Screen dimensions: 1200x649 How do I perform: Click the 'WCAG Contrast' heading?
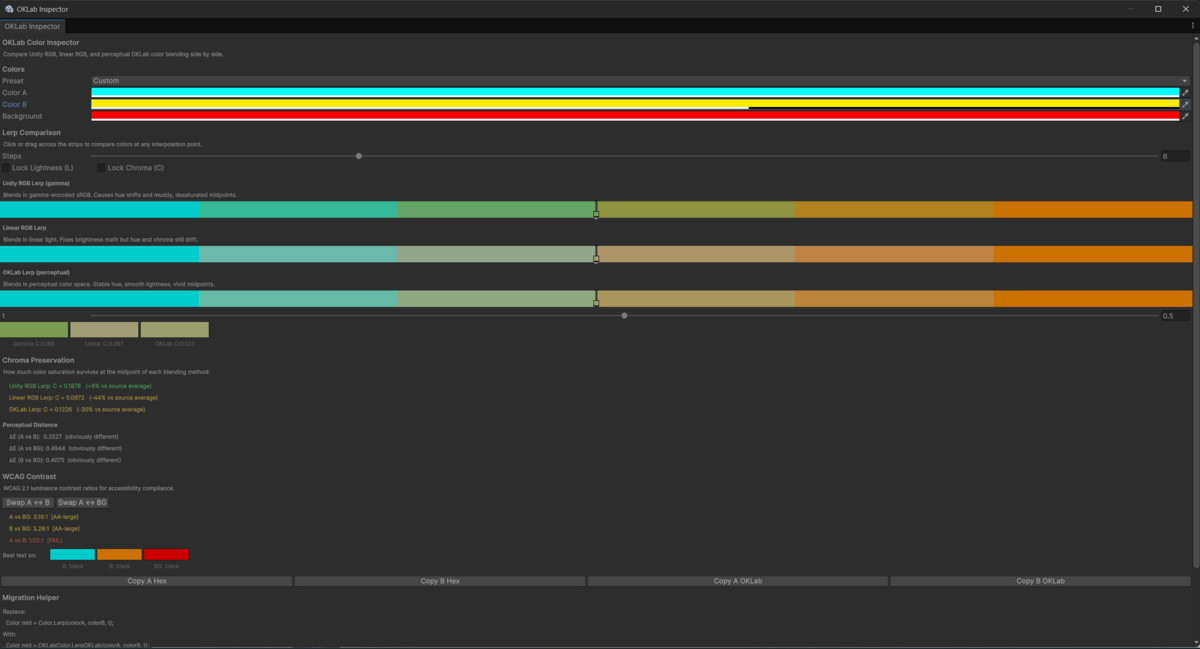[29, 476]
